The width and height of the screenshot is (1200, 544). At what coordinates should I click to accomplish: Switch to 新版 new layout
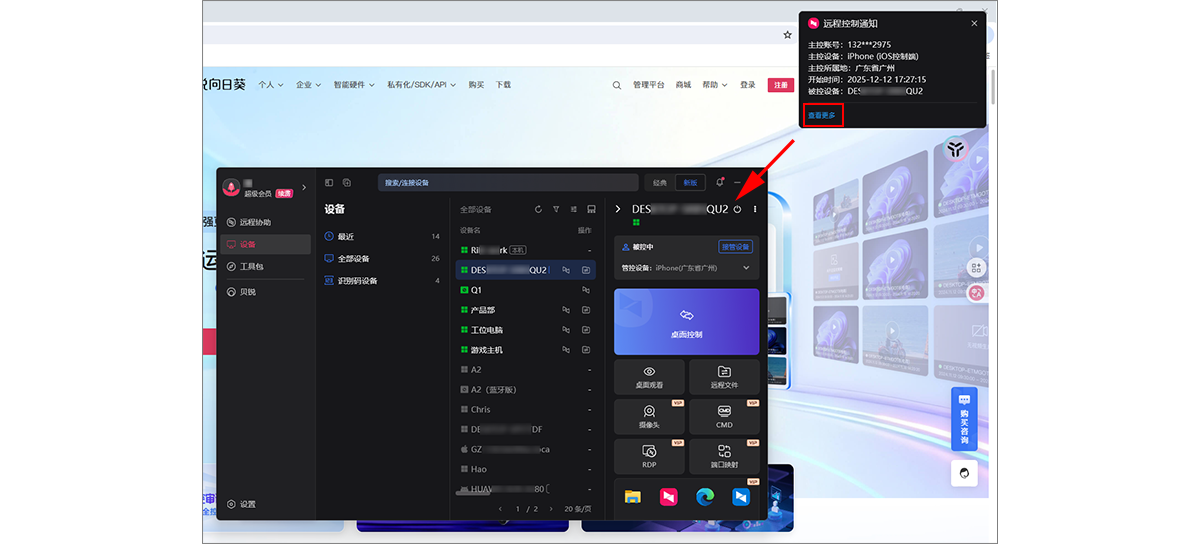point(690,183)
